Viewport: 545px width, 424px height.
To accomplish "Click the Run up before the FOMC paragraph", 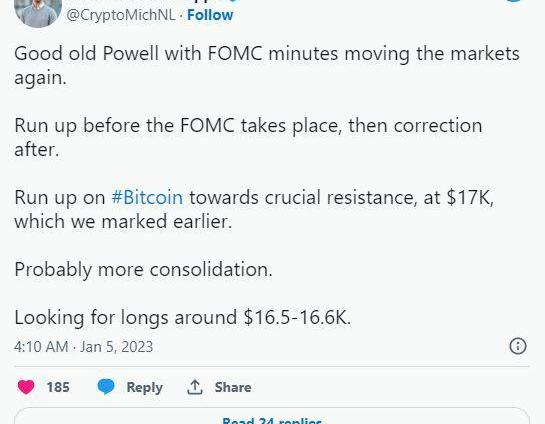I will click(x=248, y=137).
